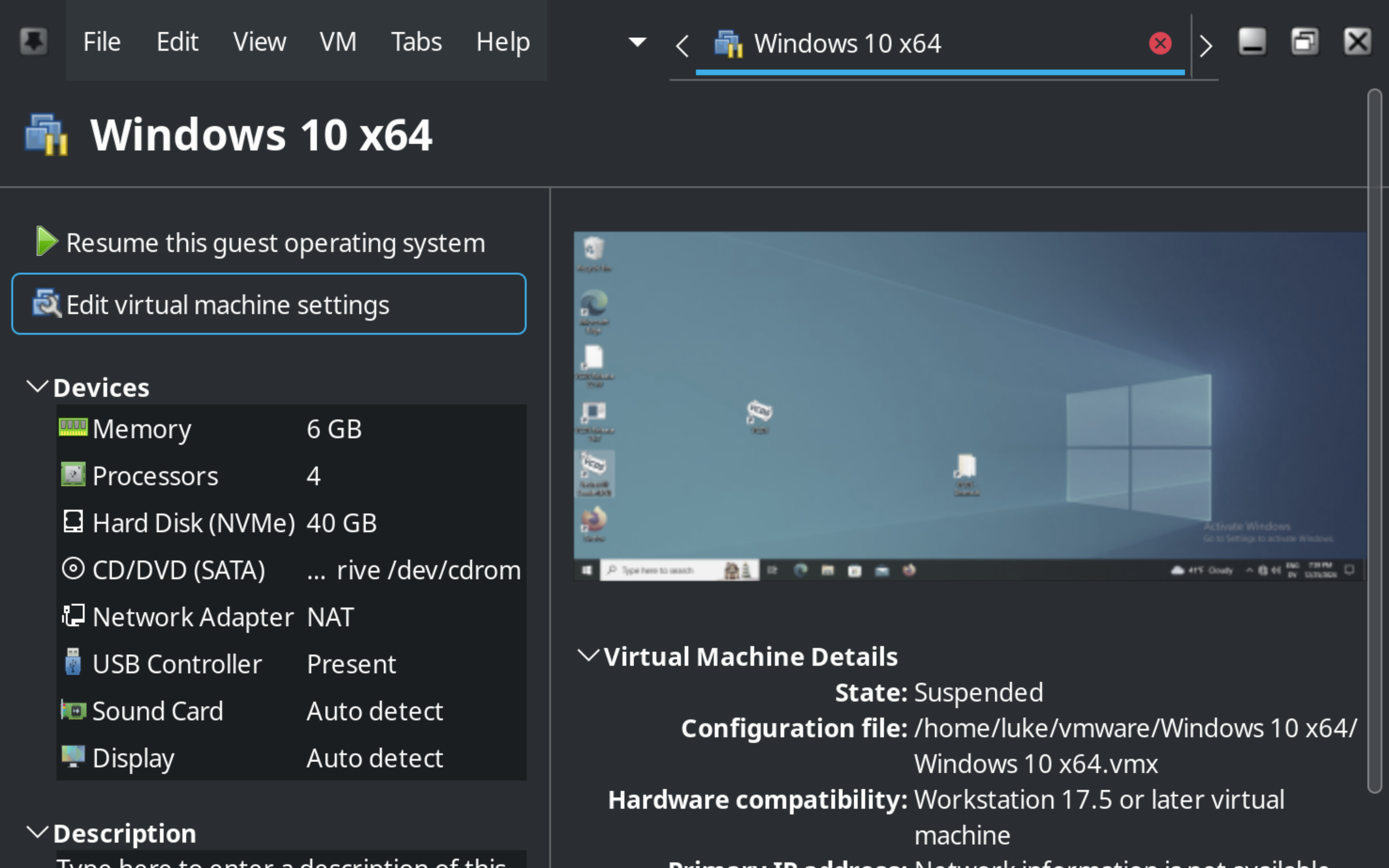1389x868 pixels.
Task: Click the paused VM icon beside the heading
Action: click(x=47, y=134)
